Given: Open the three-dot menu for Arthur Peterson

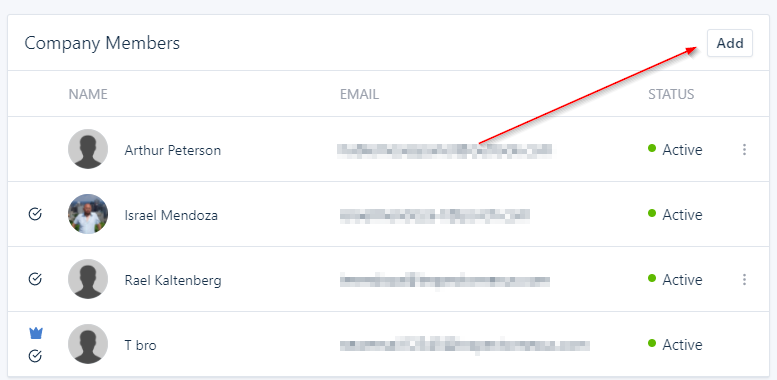Looking at the screenshot, I should [x=744, y=150].
